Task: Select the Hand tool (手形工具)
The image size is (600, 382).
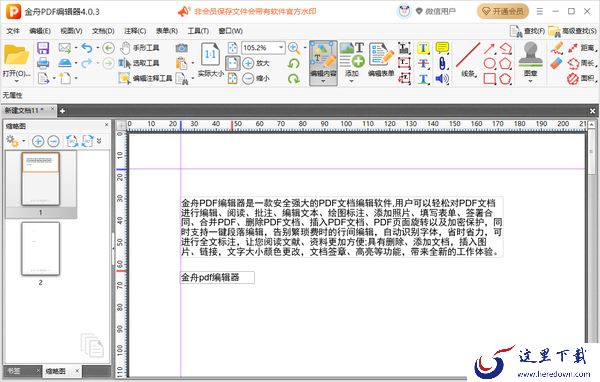Action: tap(140, 48)
